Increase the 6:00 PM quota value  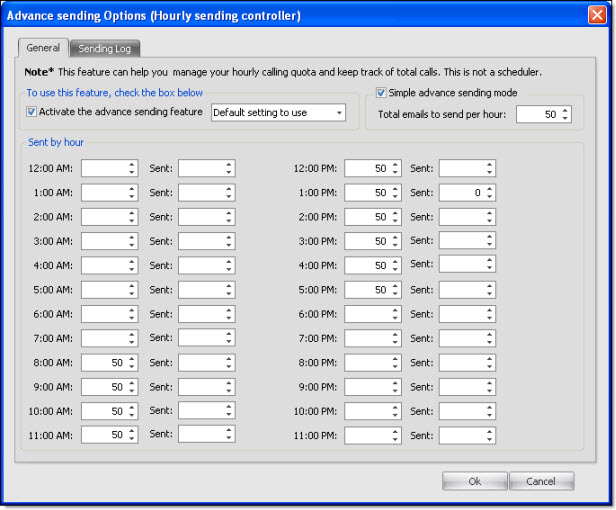point(395,310)
